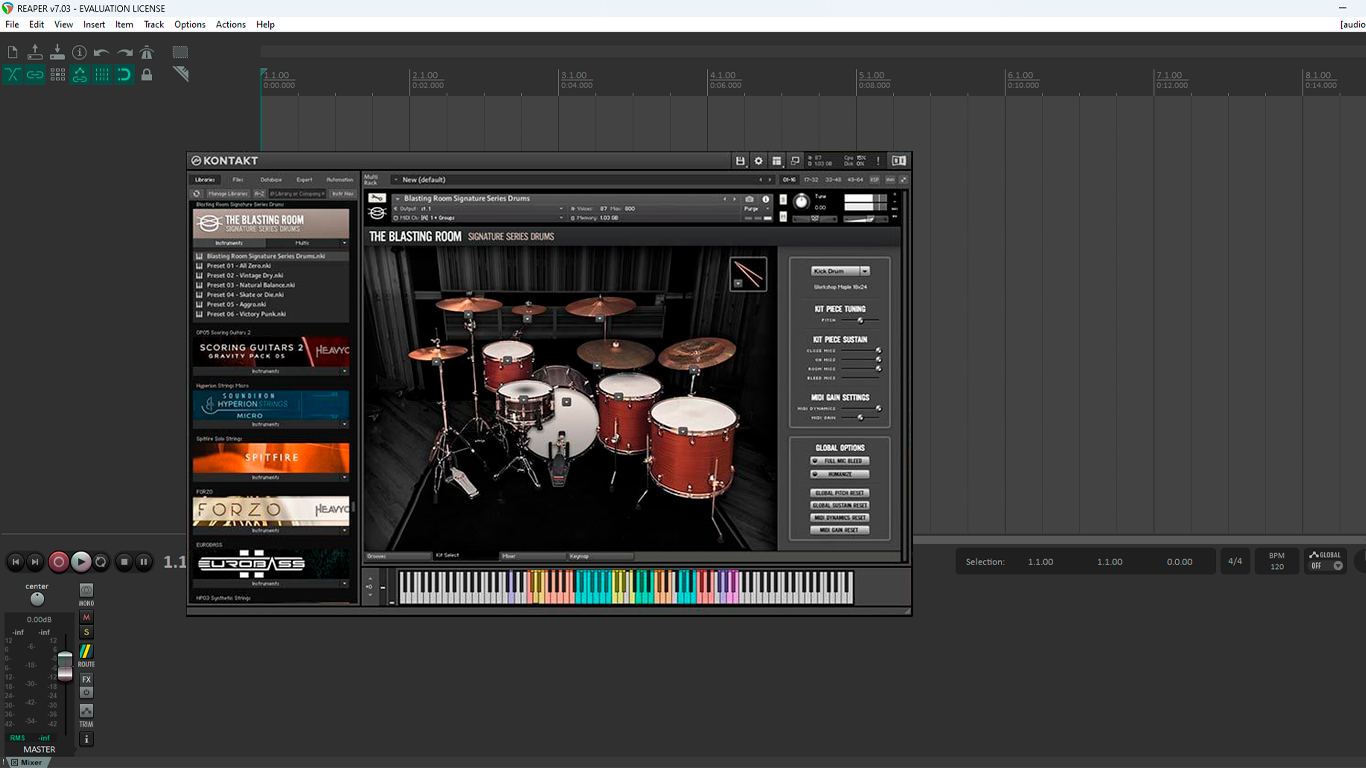
Task: Toggle snapping magnet icon
Action: [x=124, y=74]
